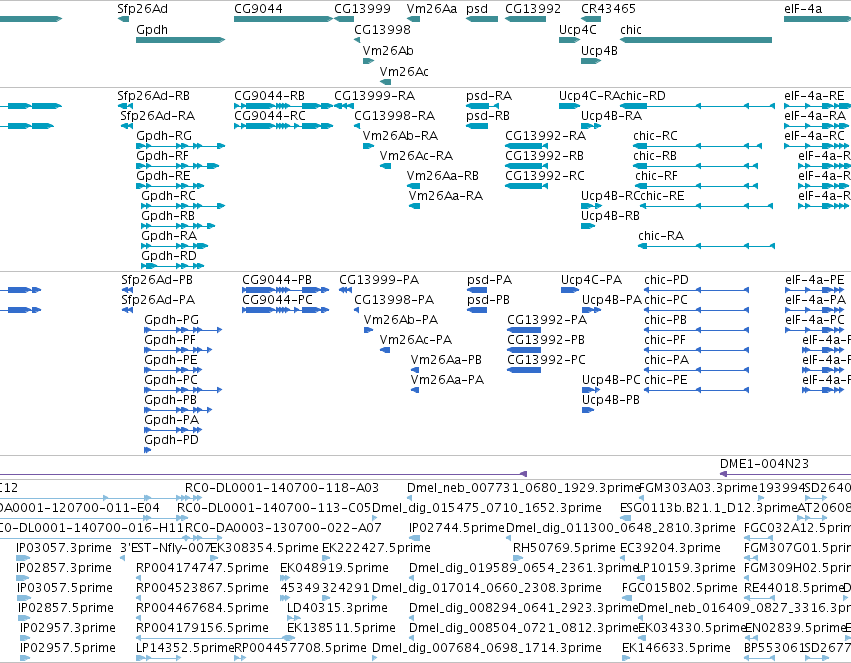Select the CG13992-PB protein label
The width and height of the screenshot is (851, 663).
pos(546,340)
